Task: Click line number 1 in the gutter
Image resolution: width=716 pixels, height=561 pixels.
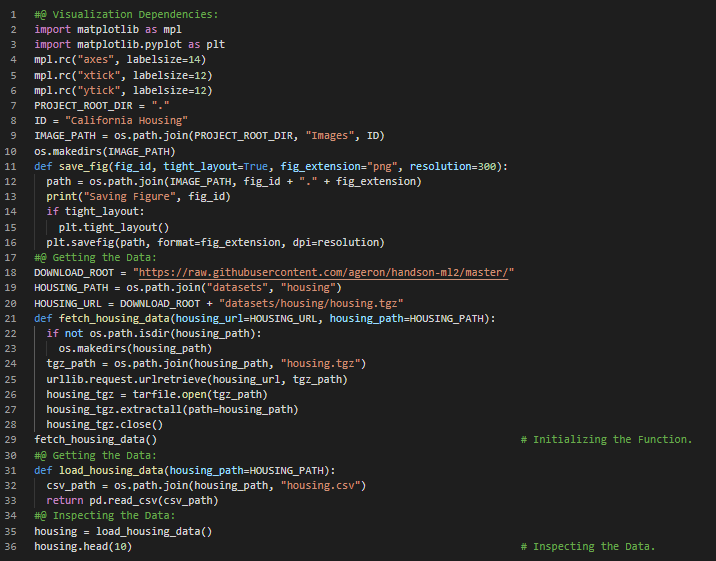Action: (x=12, y=14)
